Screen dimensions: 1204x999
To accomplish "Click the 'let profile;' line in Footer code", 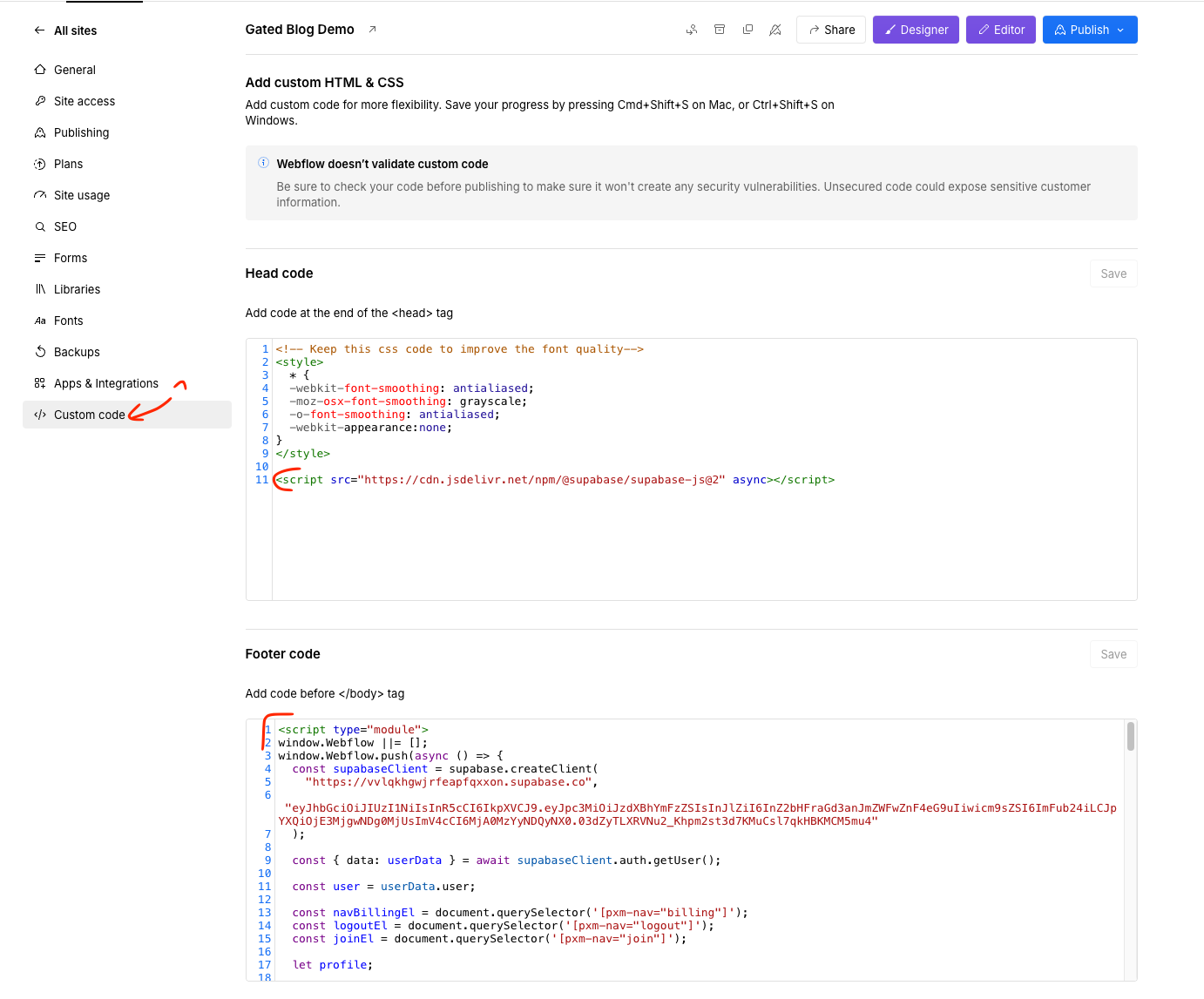I will [x=333, y=965].
